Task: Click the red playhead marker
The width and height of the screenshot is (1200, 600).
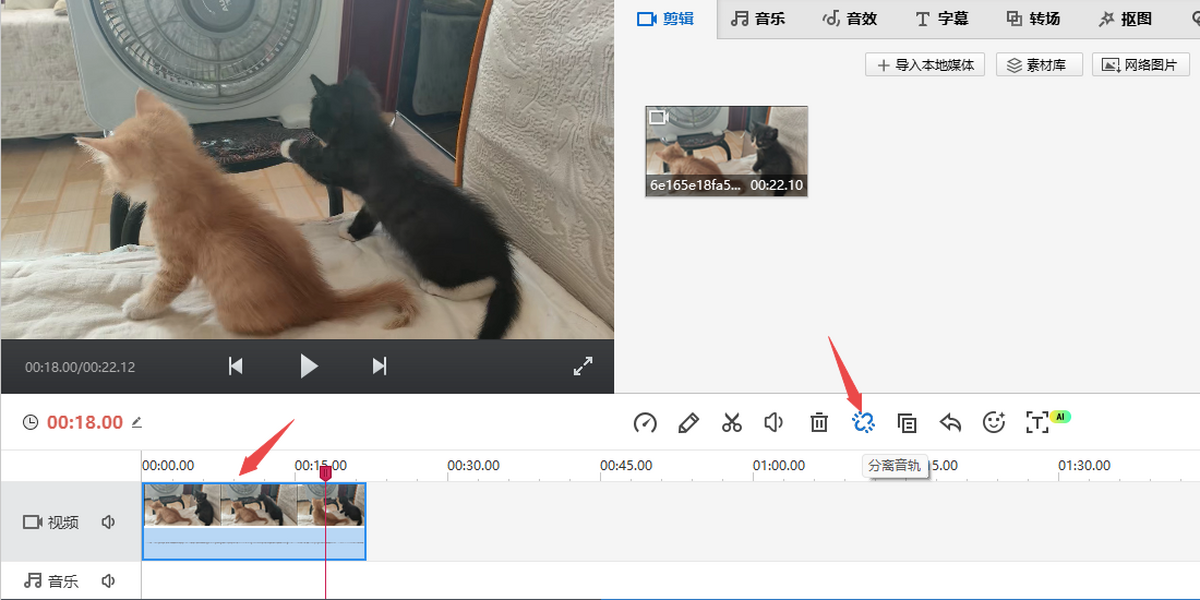Action: click(325, 473)
